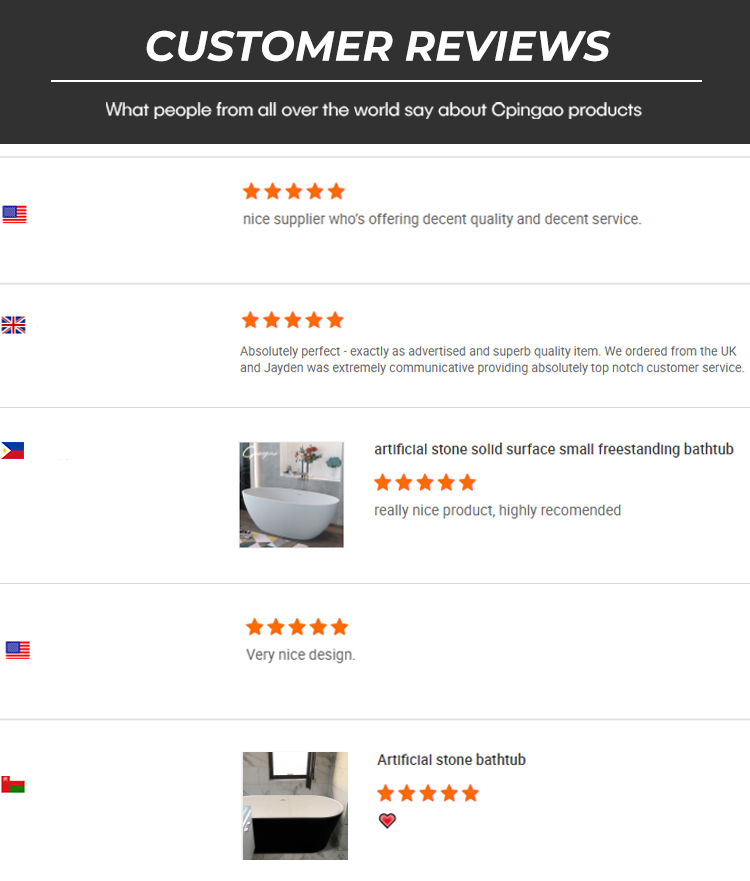Click the United Kingdom flag icon
Screen dimensions: 750x881
[13, 325]
